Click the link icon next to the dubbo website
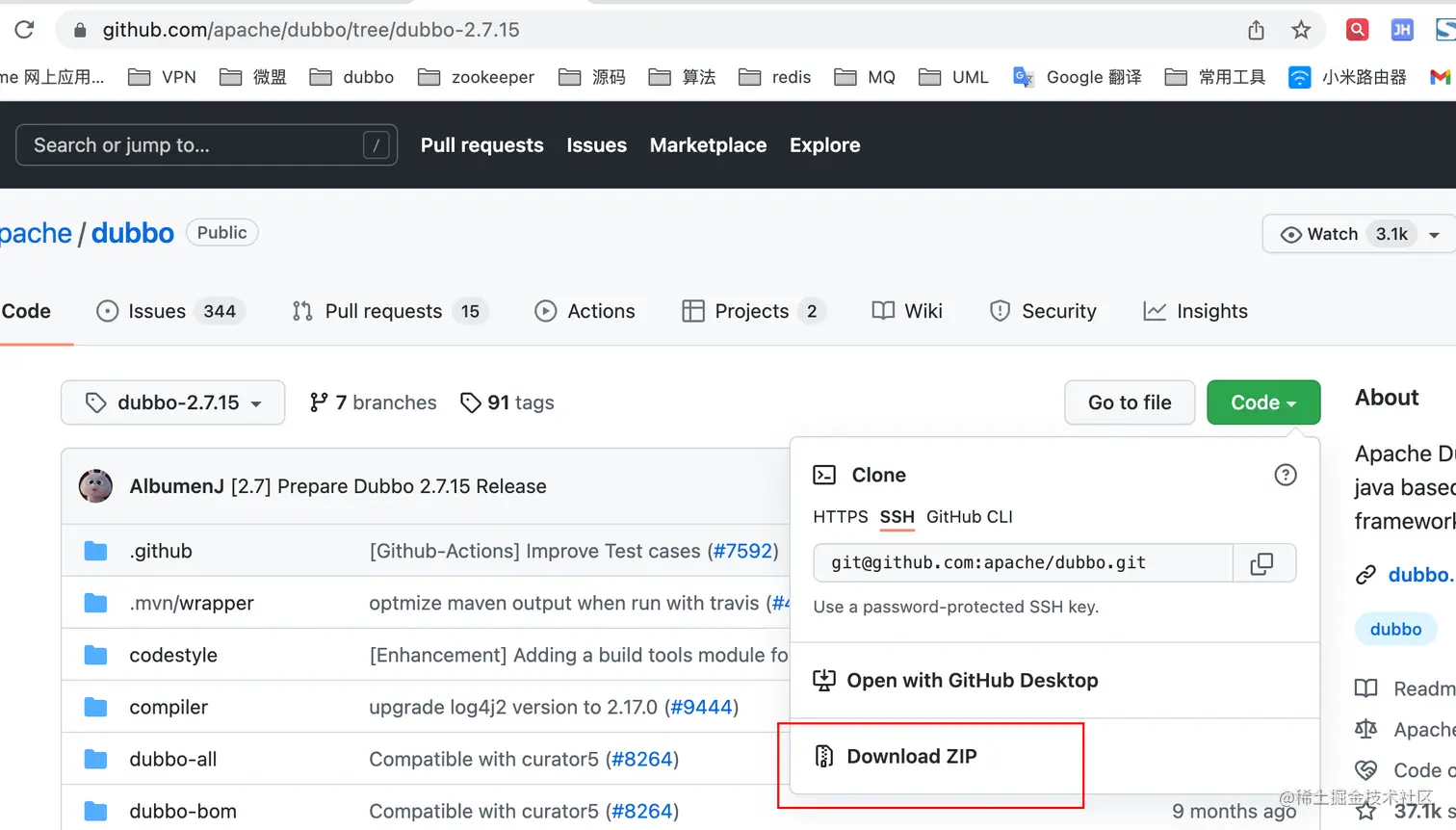The height and width of the screenshot is (830, 1456). [1365, 575]
